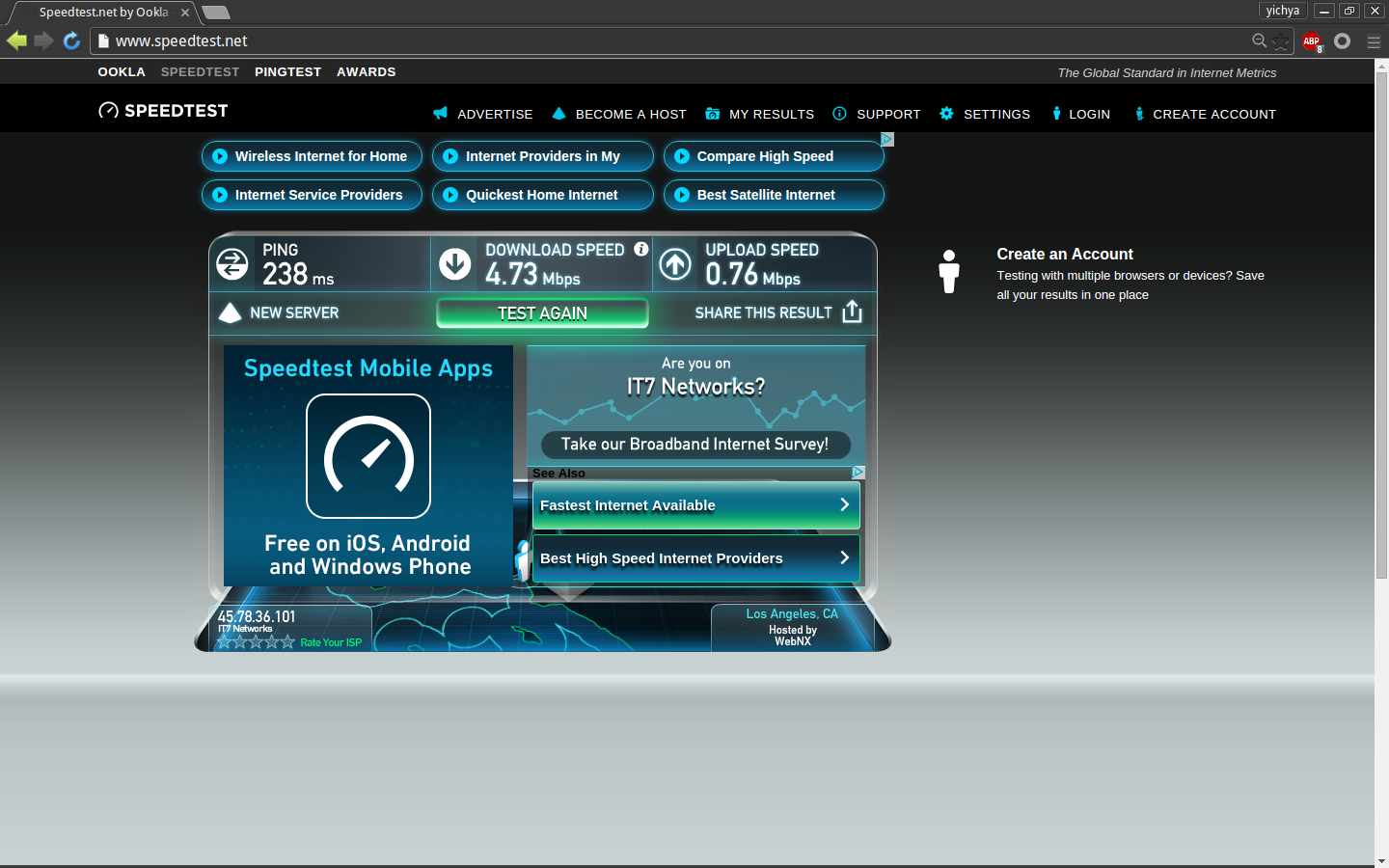Open Internet Service Providers ad
1389x868 pixels.
pos(312,195)
